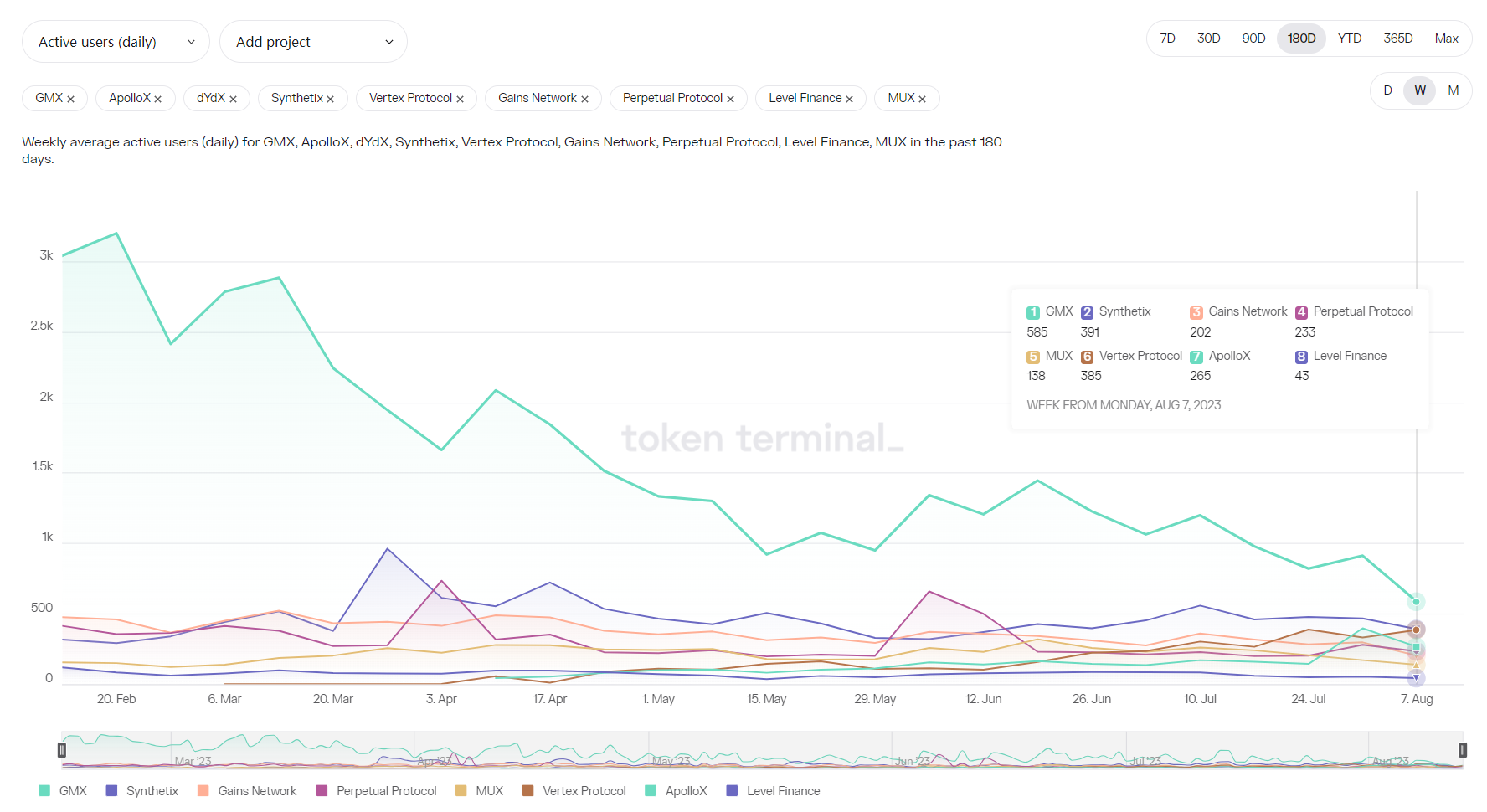Remove GMX chip via its x icon
This screenshot has width=1487, height=812.
(71, 99)
